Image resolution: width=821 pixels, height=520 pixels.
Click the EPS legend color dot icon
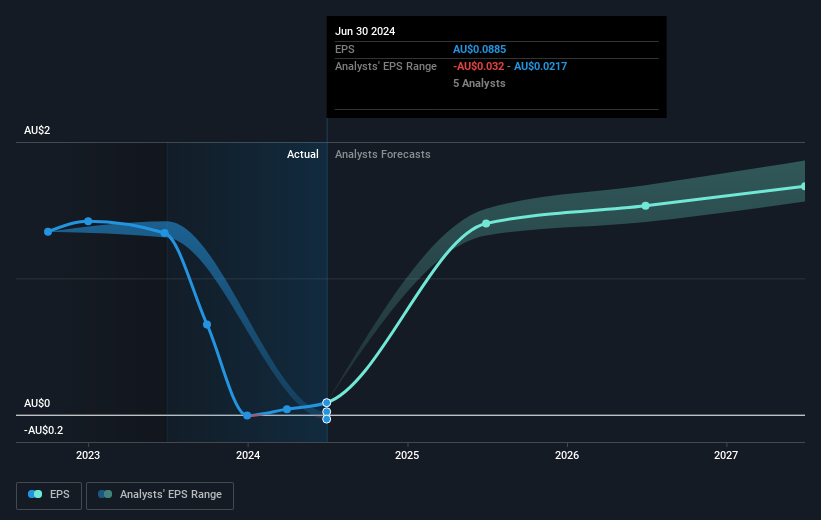[35, 494]
